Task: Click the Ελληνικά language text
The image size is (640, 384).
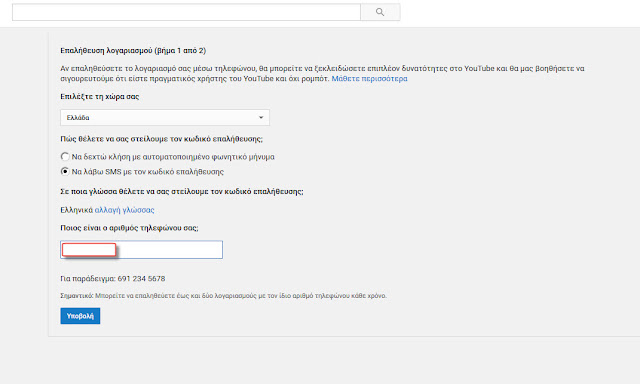Action: tap(77, 210)
